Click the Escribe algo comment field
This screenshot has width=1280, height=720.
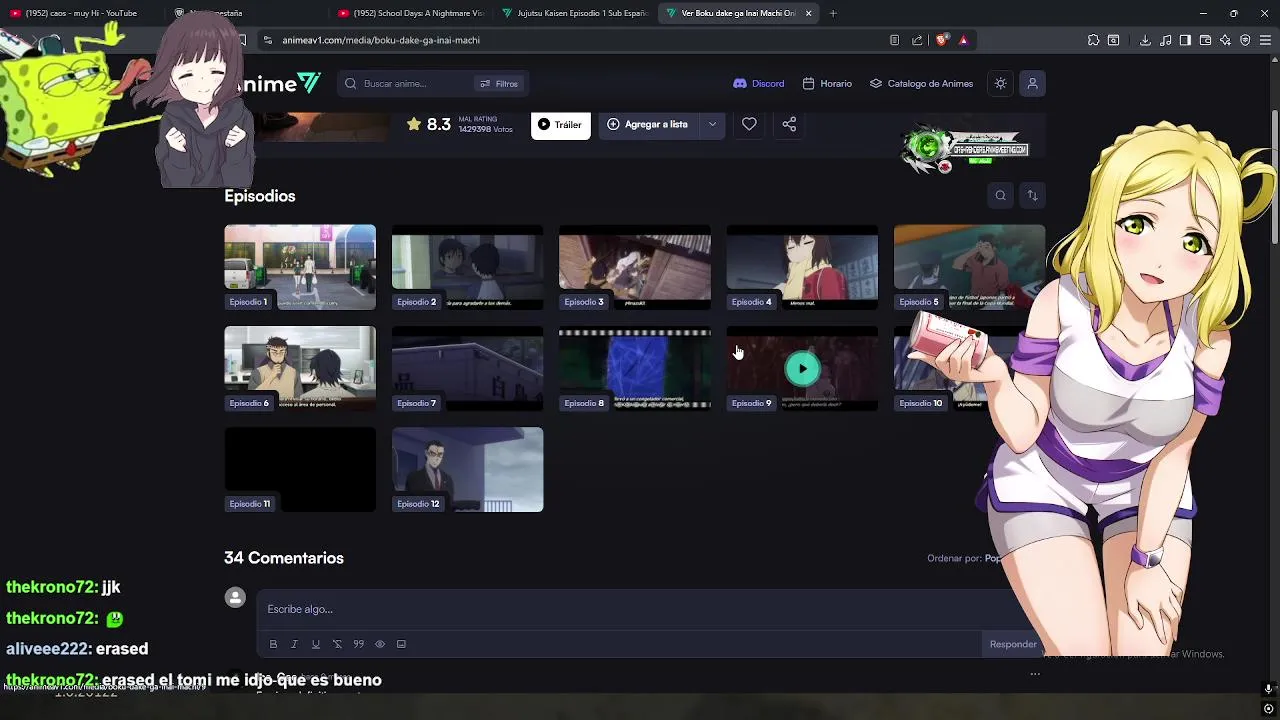640,609
